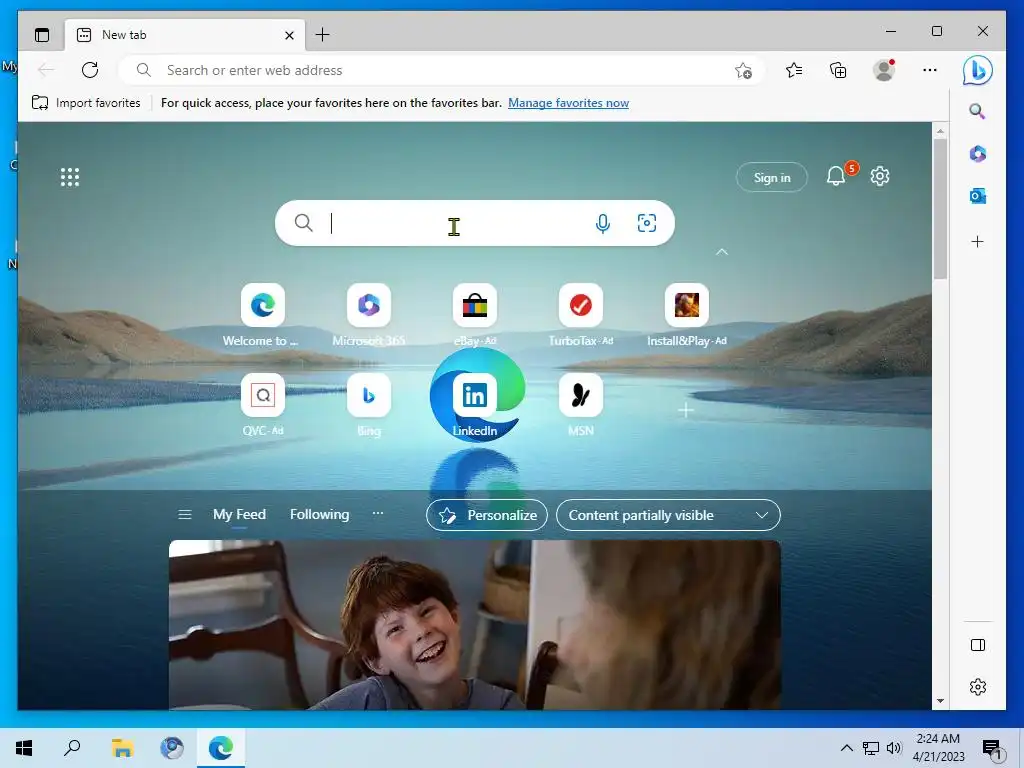Open the TurboTax quick link tile

click(x=581, y=305)
